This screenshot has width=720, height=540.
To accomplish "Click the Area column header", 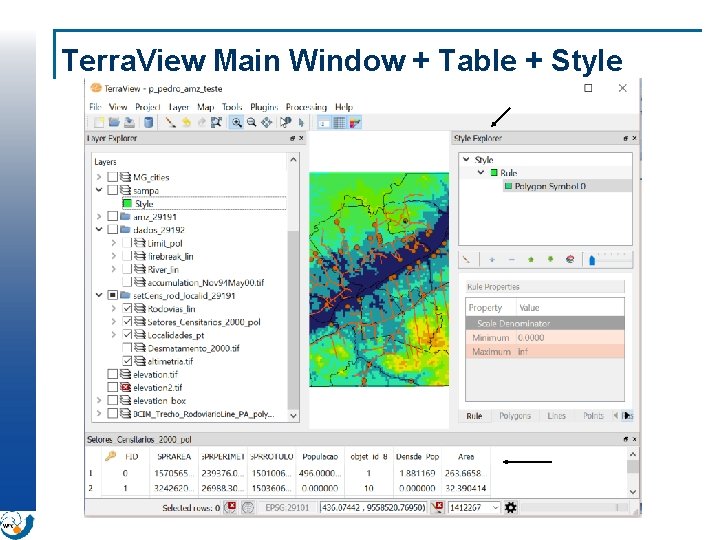I will 466,457.
